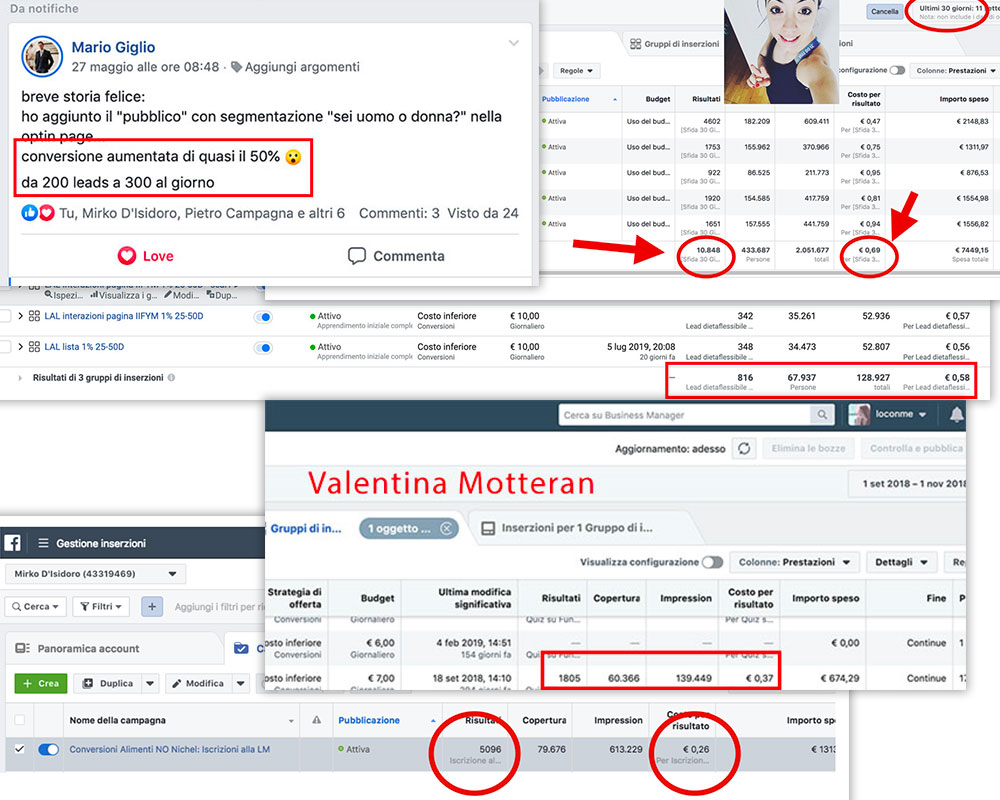
Task: Click the refresh icon next to Aggiornamento
Action: 743,448
